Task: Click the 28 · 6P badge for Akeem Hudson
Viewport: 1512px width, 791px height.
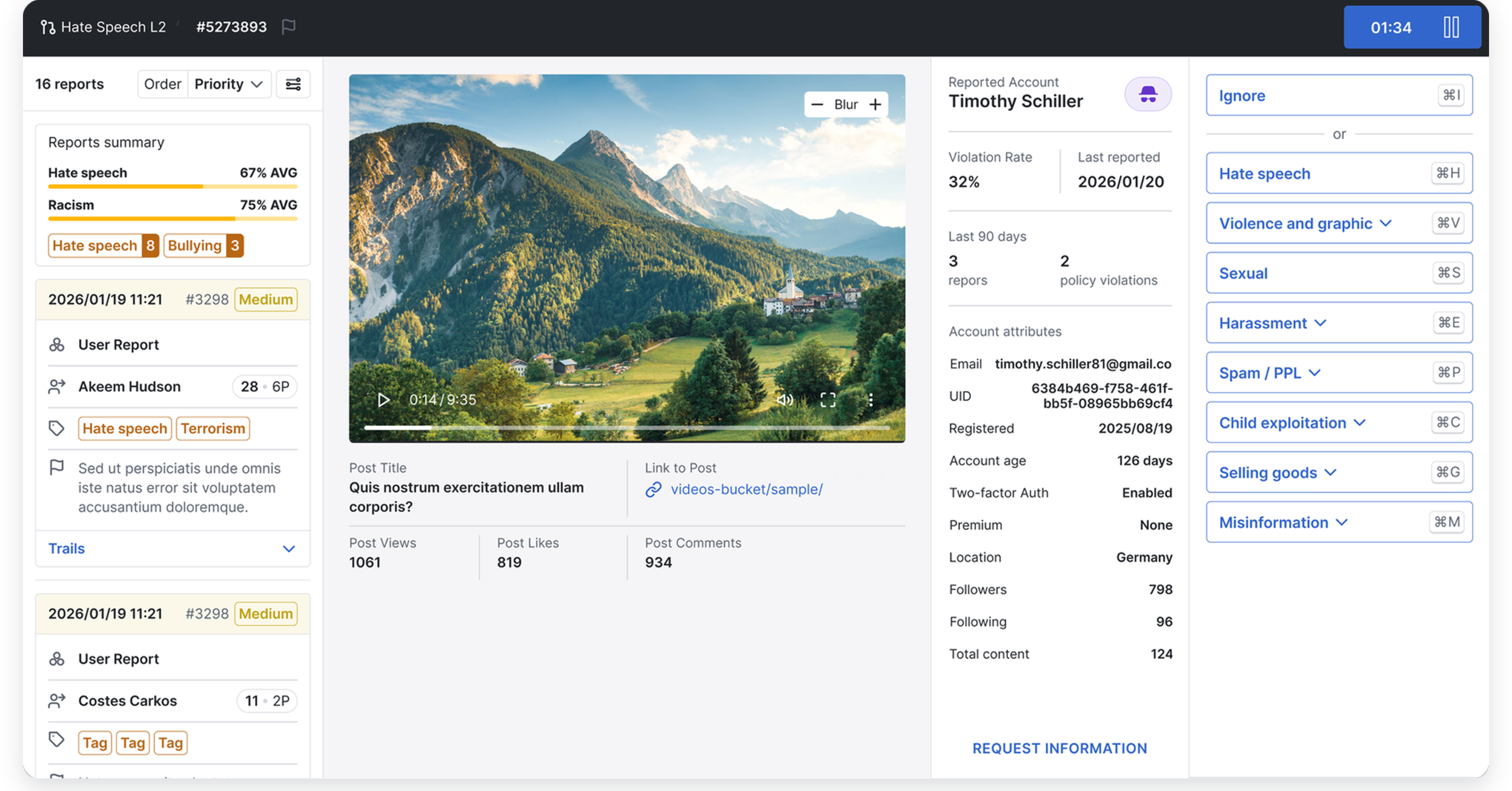Action: 265,387
